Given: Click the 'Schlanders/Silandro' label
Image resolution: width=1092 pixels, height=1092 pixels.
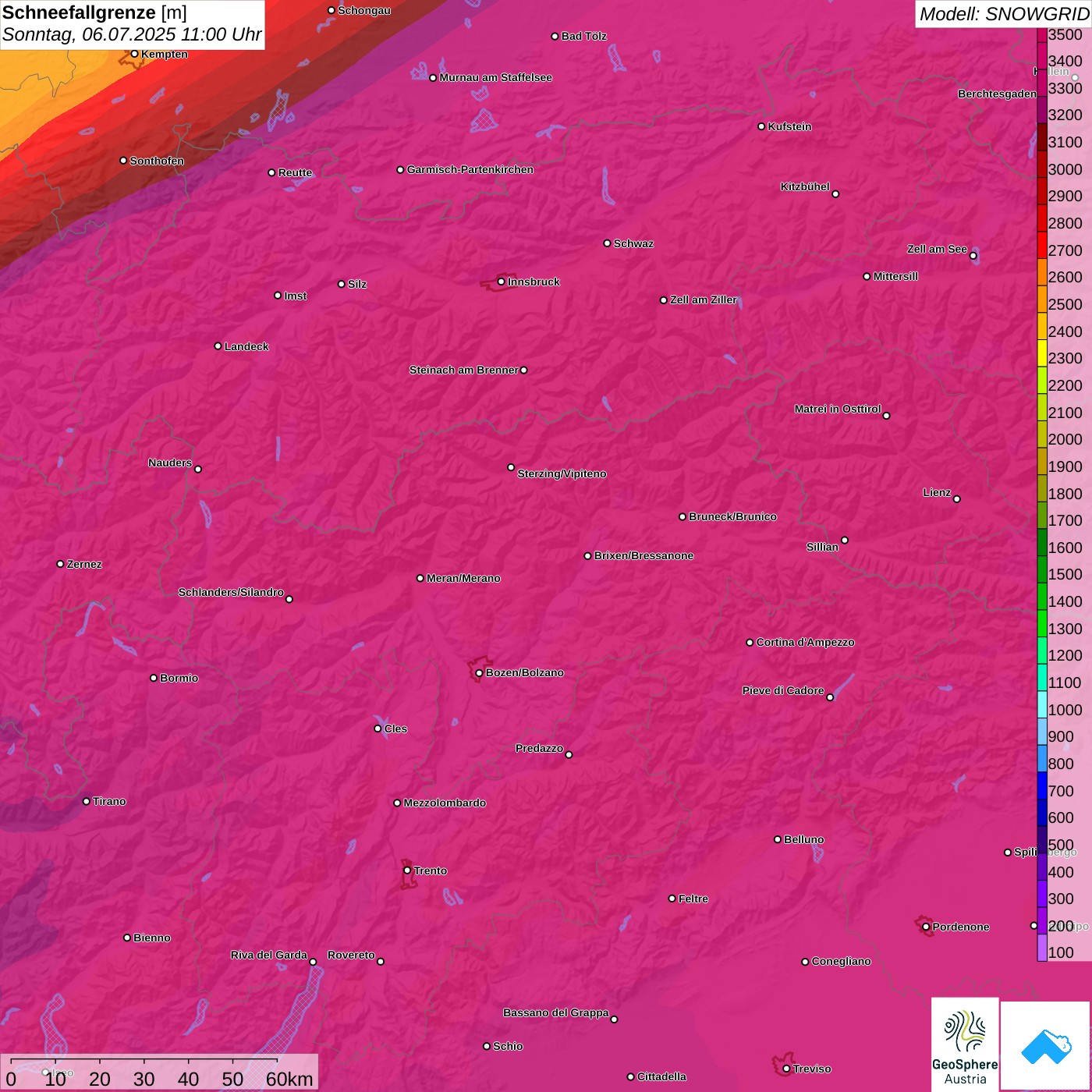Looking at the screenshot, I should [231, 592].
